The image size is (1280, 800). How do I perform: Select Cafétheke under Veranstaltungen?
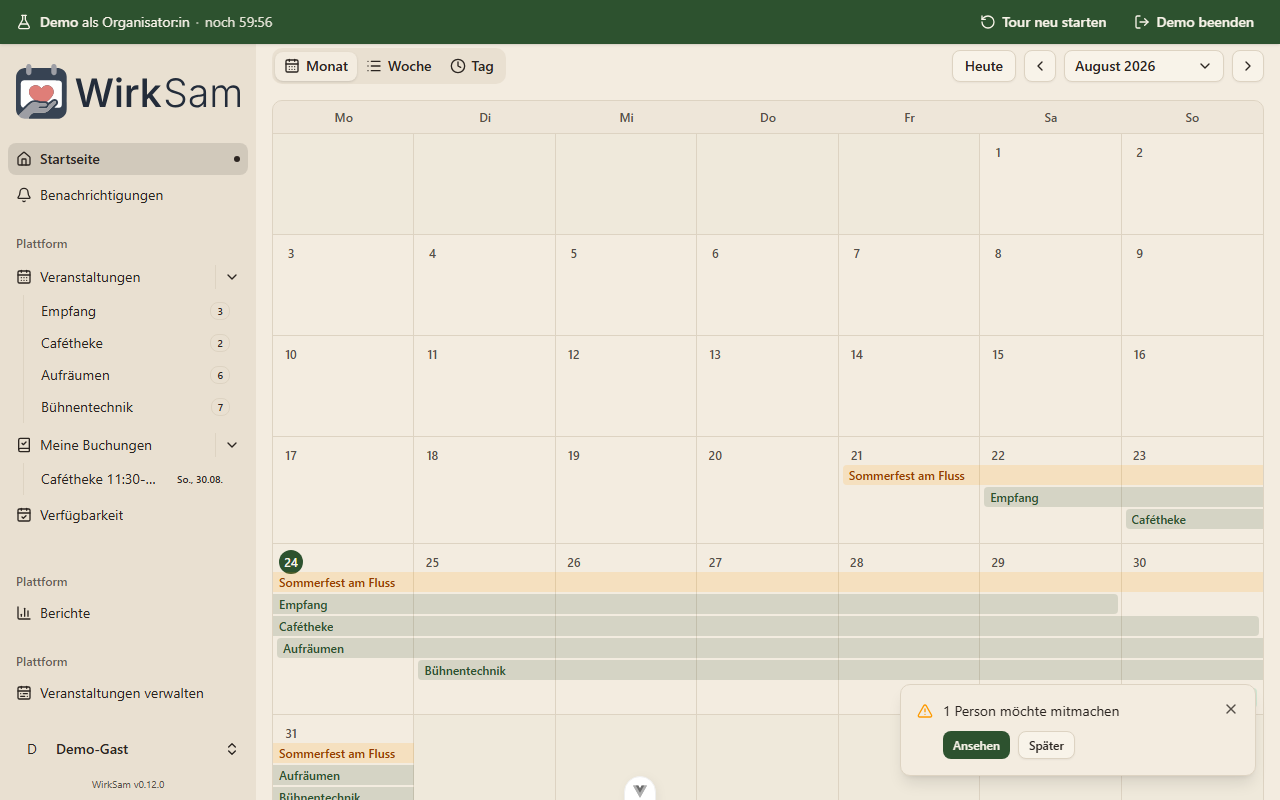tap(134, 343)
